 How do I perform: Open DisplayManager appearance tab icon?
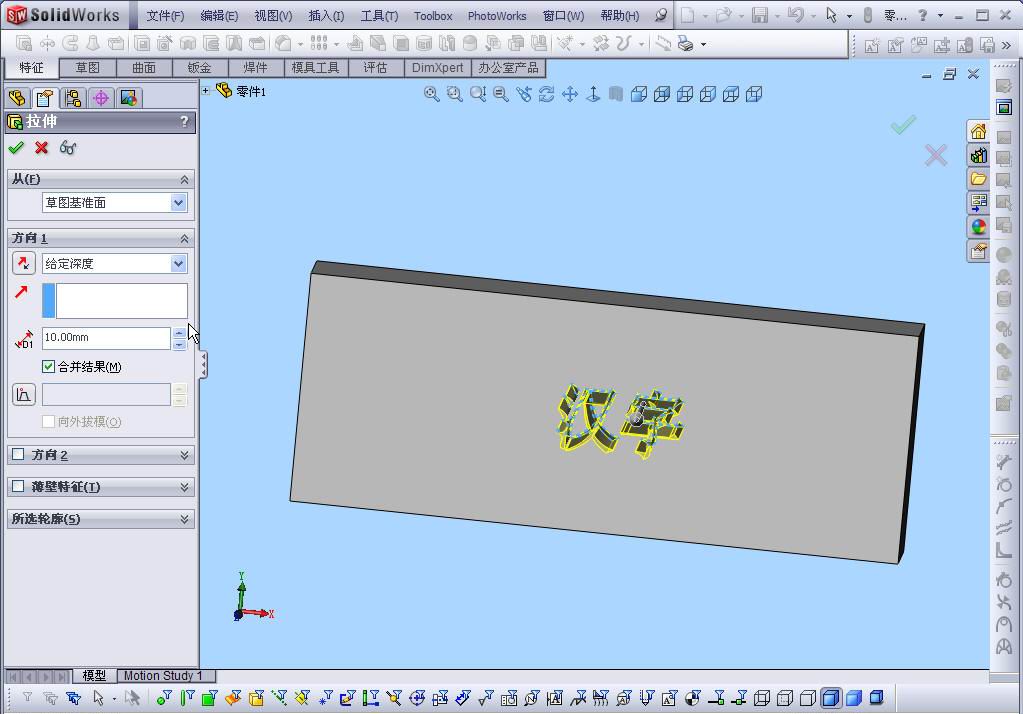tap(129, 99)
